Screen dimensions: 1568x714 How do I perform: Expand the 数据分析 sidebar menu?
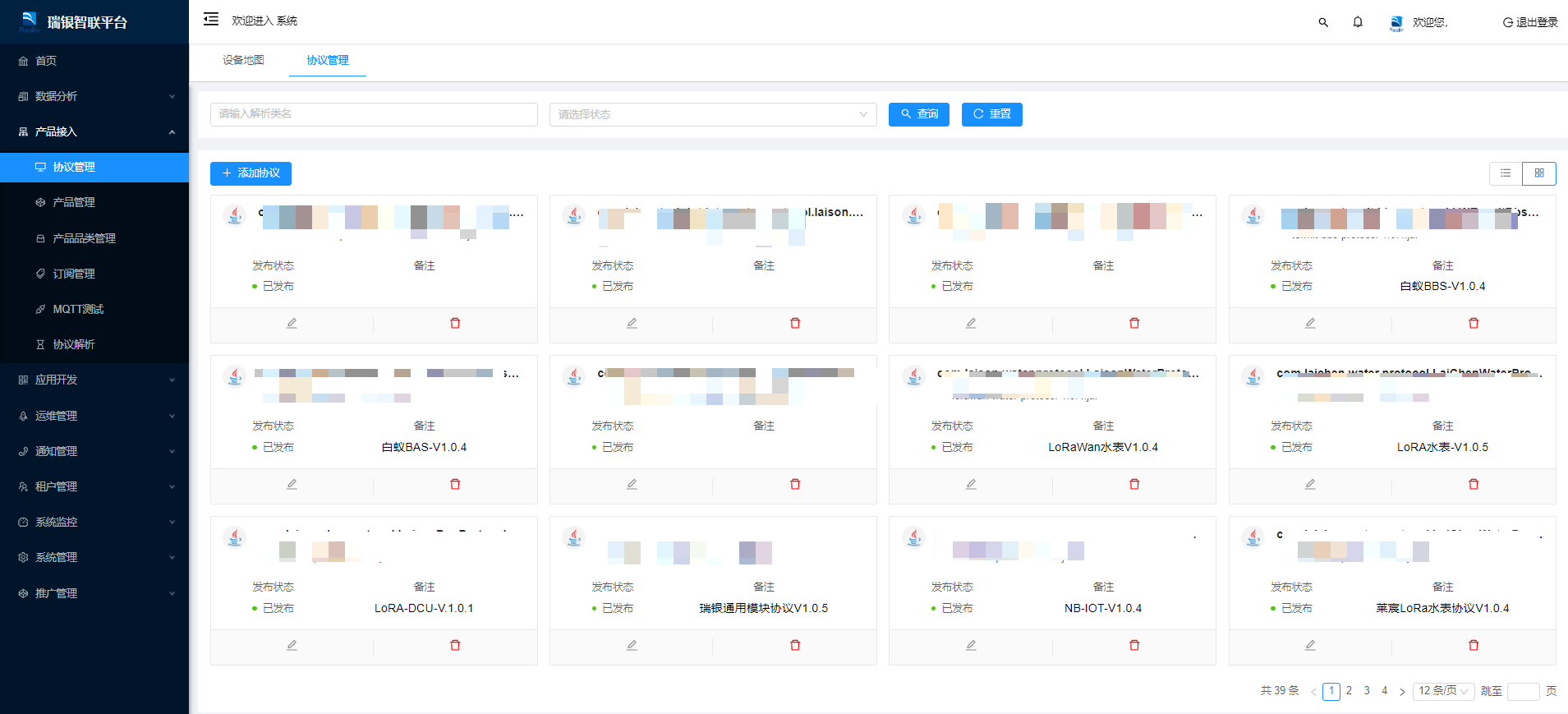tap(94, 96)
